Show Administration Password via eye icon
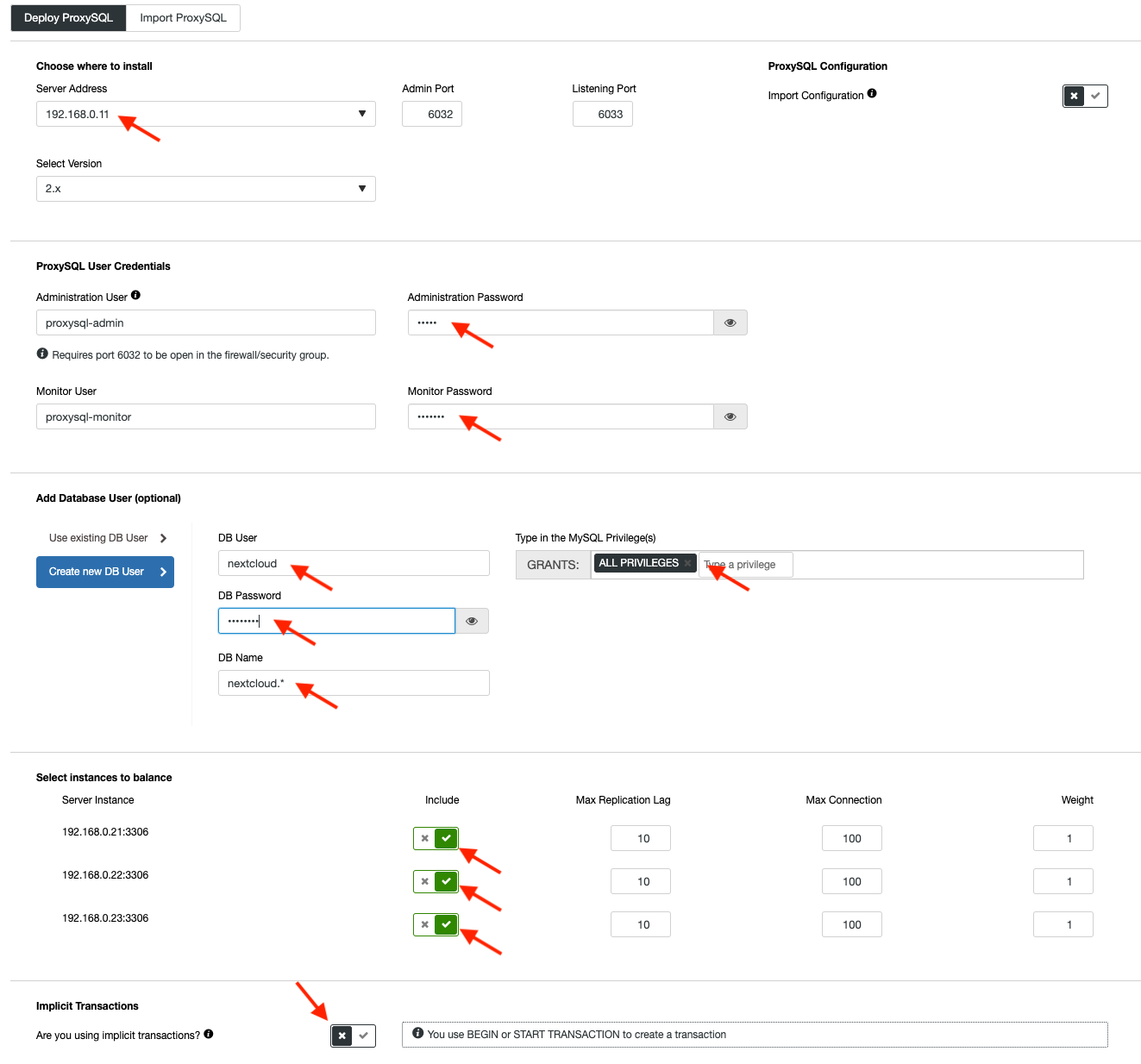Image resolution: width=1141 pixels, height=1064 pixels. (730, 322)
